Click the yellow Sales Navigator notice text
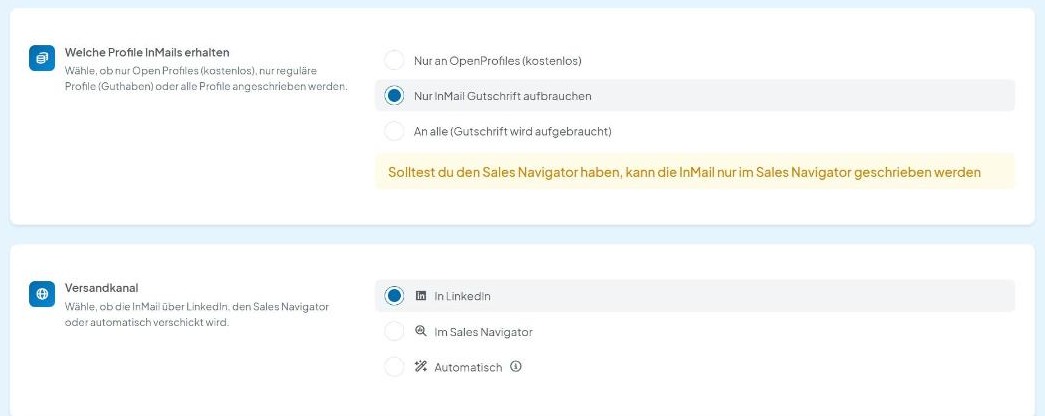Screen dimensions: 1045x416 click(684, 172)
